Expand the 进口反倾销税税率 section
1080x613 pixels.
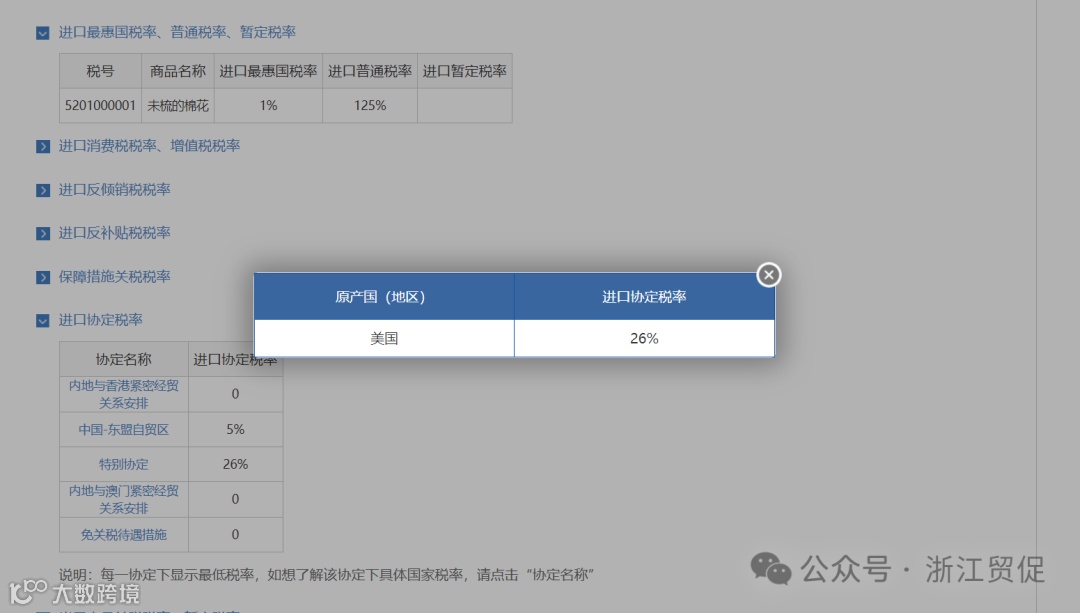point(43,190)
